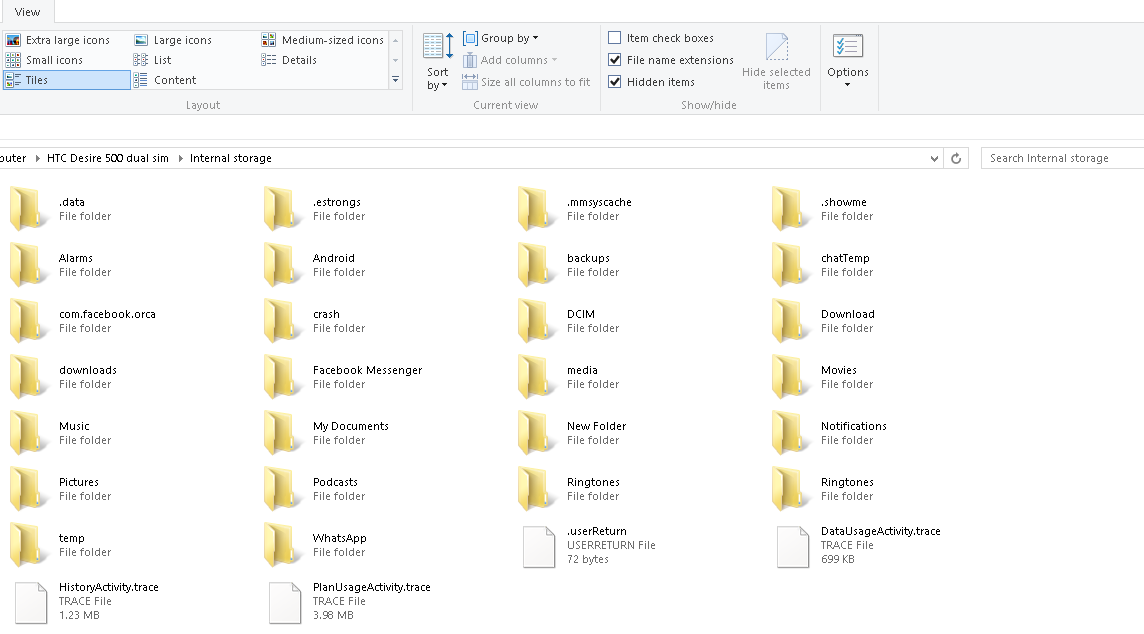Screen dimensions: 1144x634
Task: Select the backups folder
Action: pyautogui.click(x=569, y=265)
